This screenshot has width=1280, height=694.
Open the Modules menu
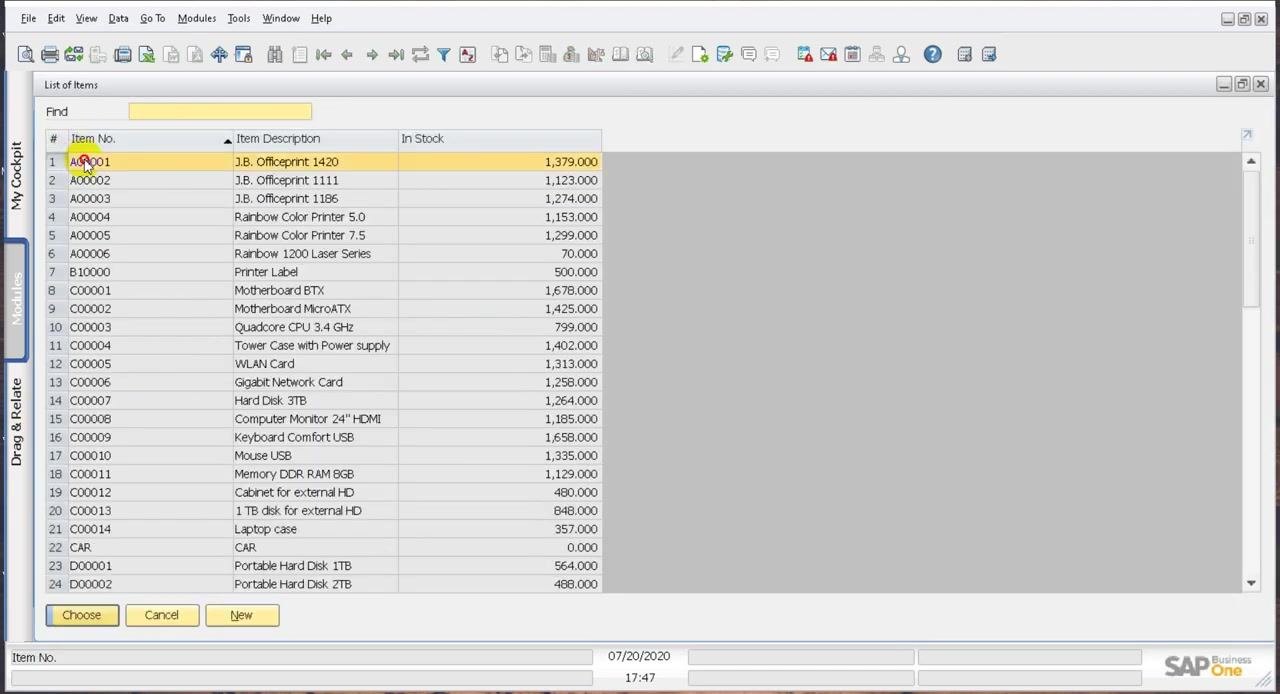pyautogui.click(x=196, y=18)
